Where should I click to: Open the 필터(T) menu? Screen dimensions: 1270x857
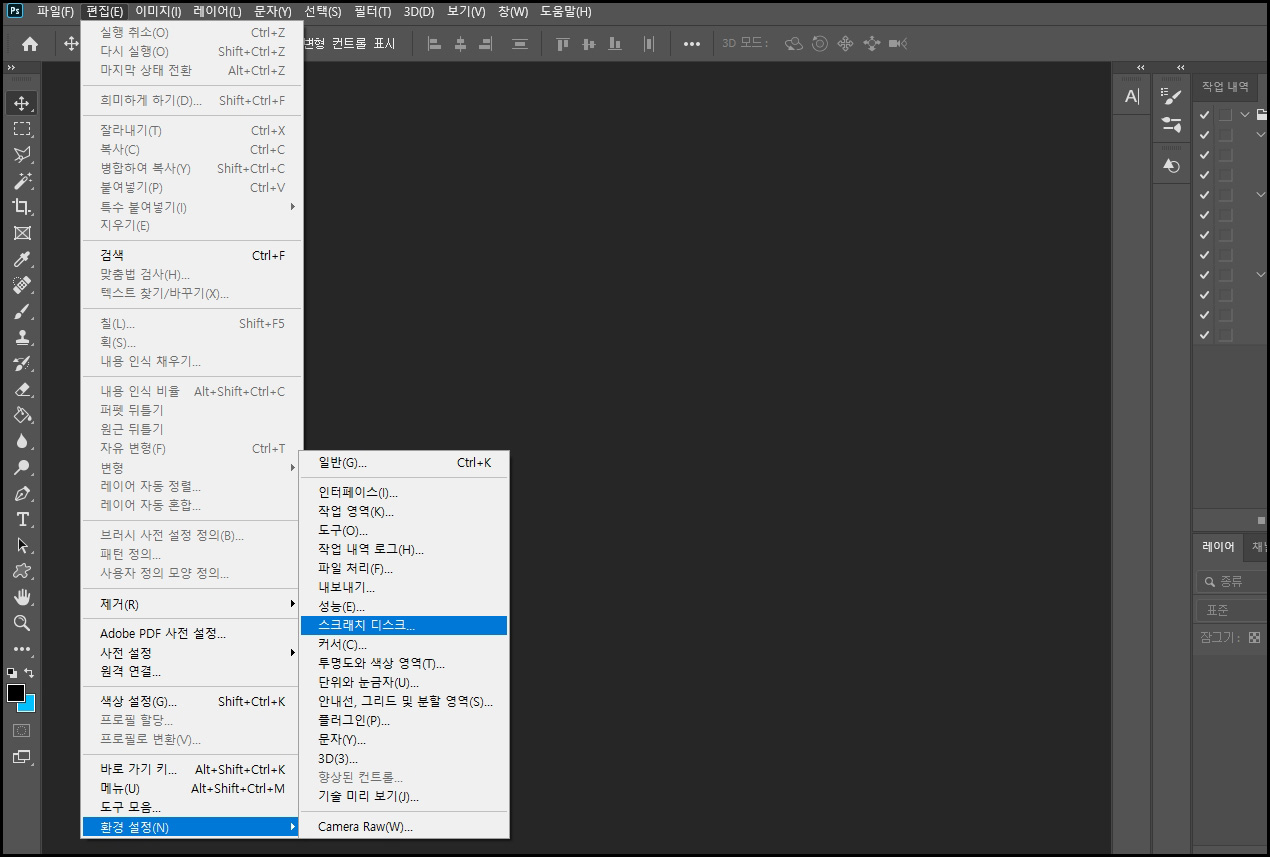coord(372,12)
